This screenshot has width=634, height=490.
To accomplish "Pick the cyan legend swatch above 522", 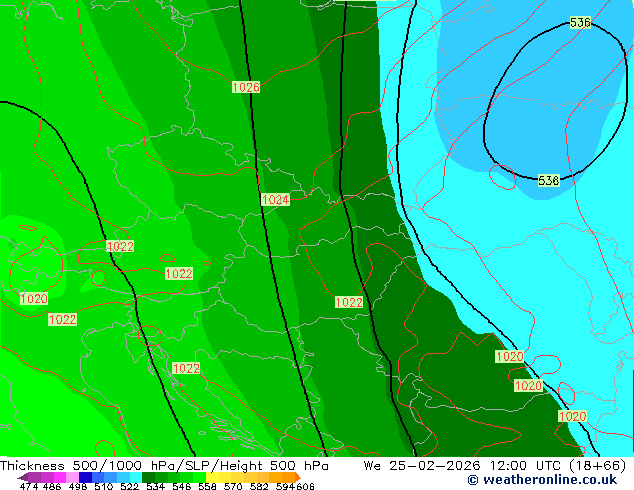I will tap(135, 477).
